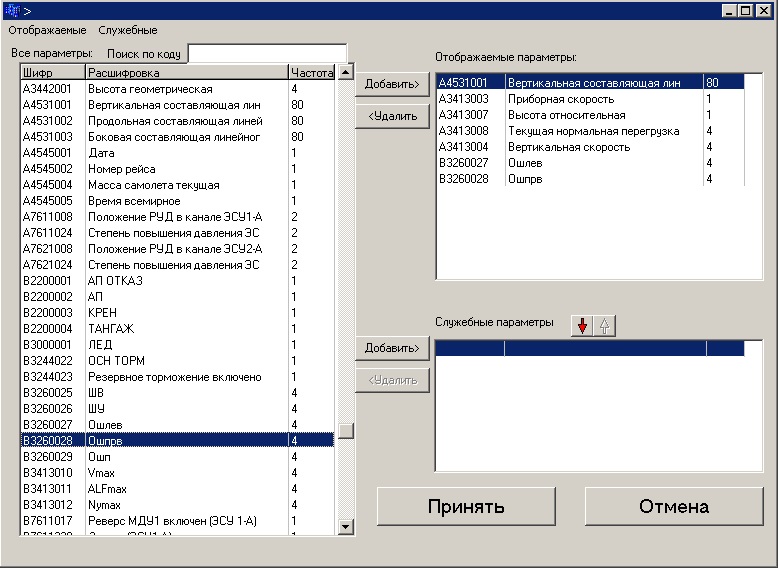778x568 pixels.
Task: Focus the Поиск по коду search field
Action: (x=267, y=53)
